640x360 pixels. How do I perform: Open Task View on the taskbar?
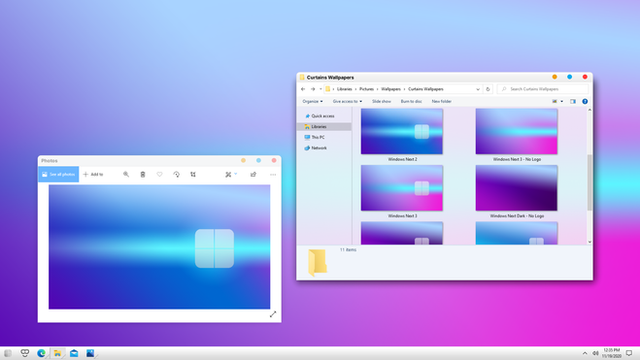pos(25,353)
